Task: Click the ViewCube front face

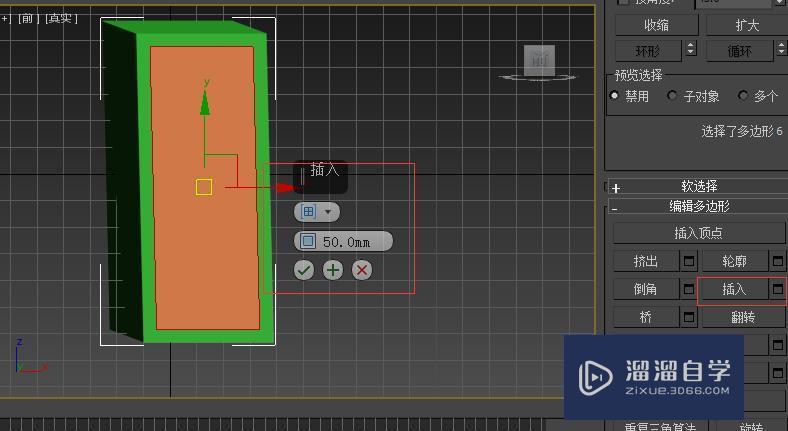Action: 540,60
